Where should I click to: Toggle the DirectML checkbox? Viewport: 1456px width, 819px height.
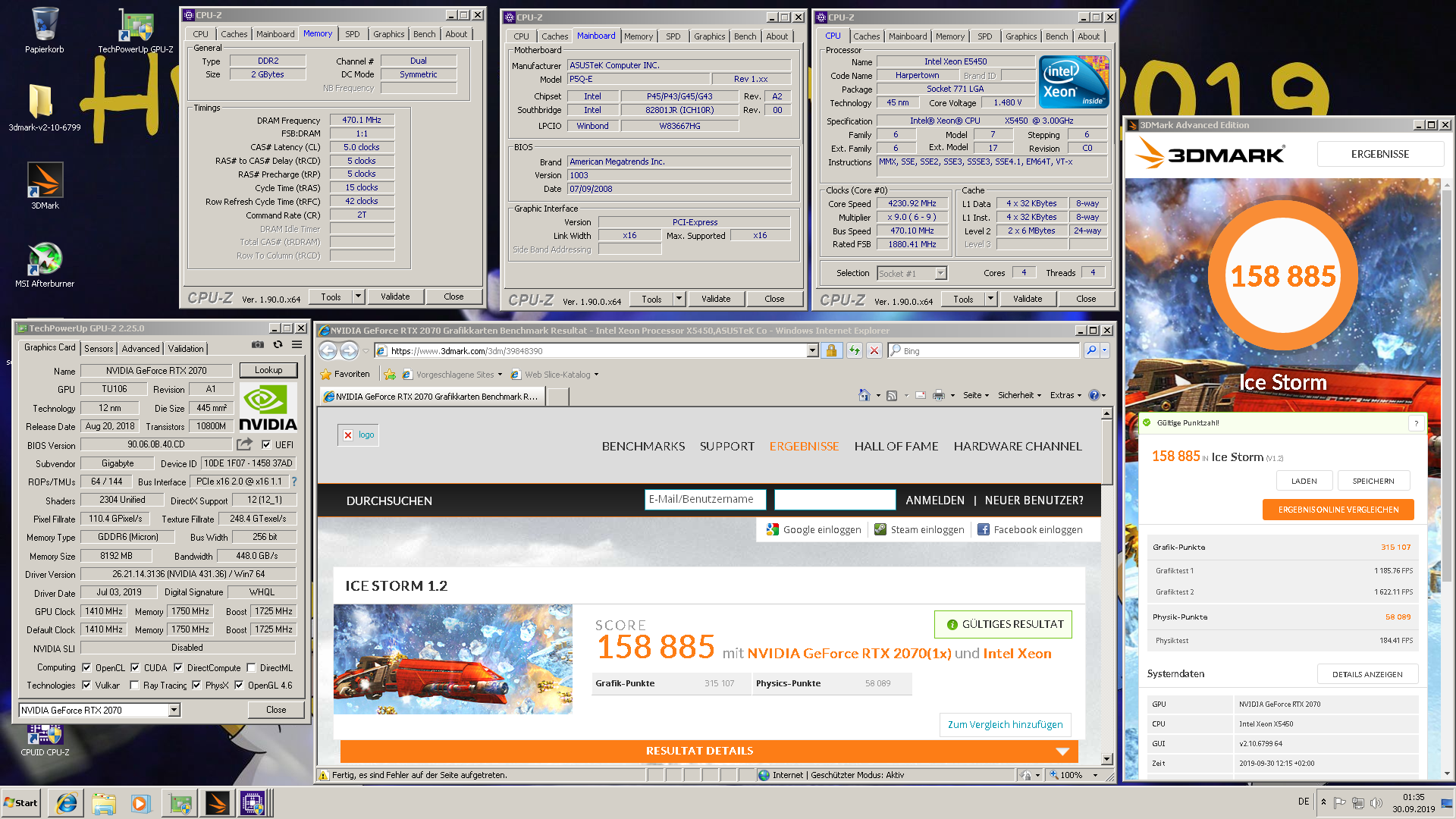point(251,668)
